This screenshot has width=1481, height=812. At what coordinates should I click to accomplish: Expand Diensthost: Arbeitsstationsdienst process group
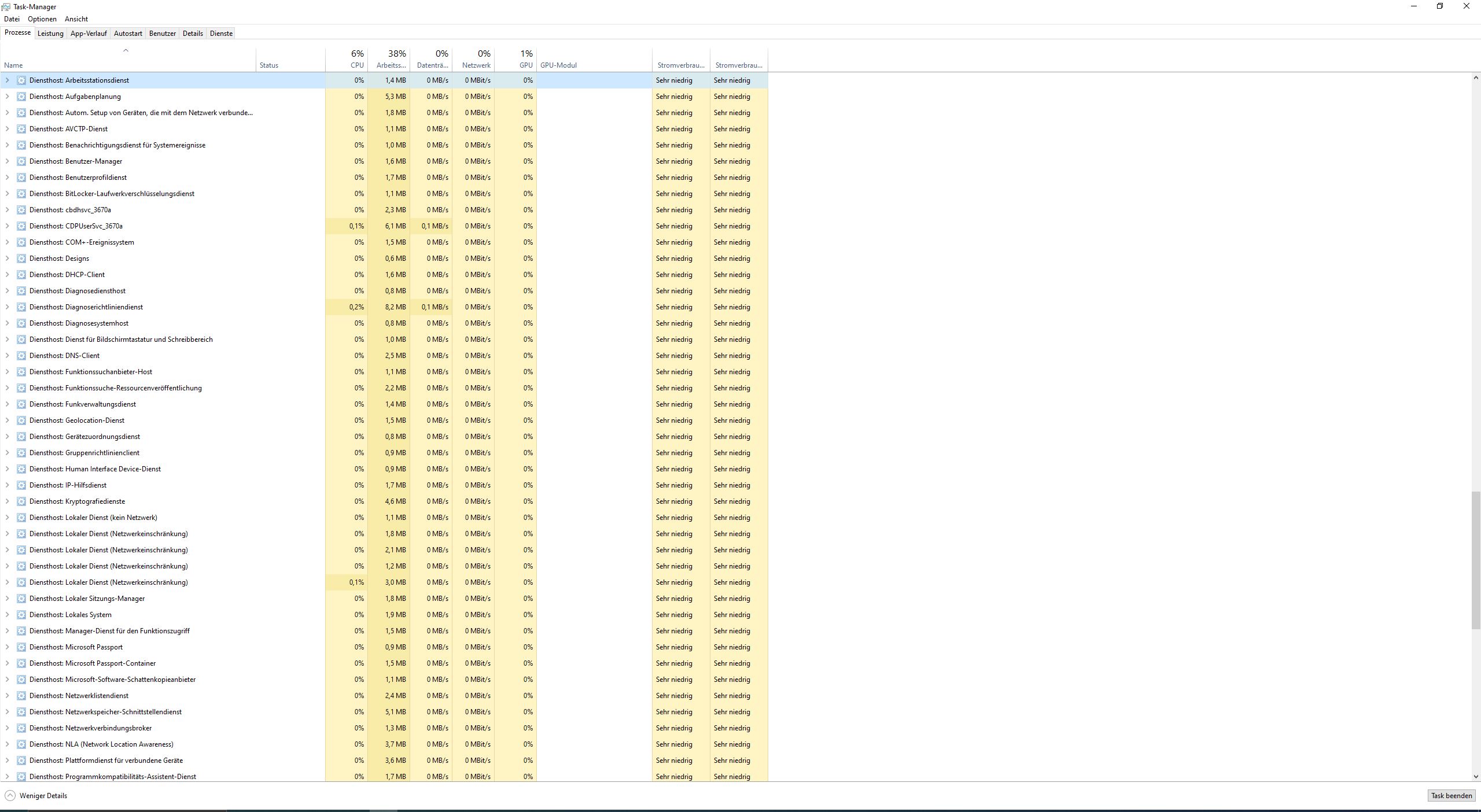point(8,80)
